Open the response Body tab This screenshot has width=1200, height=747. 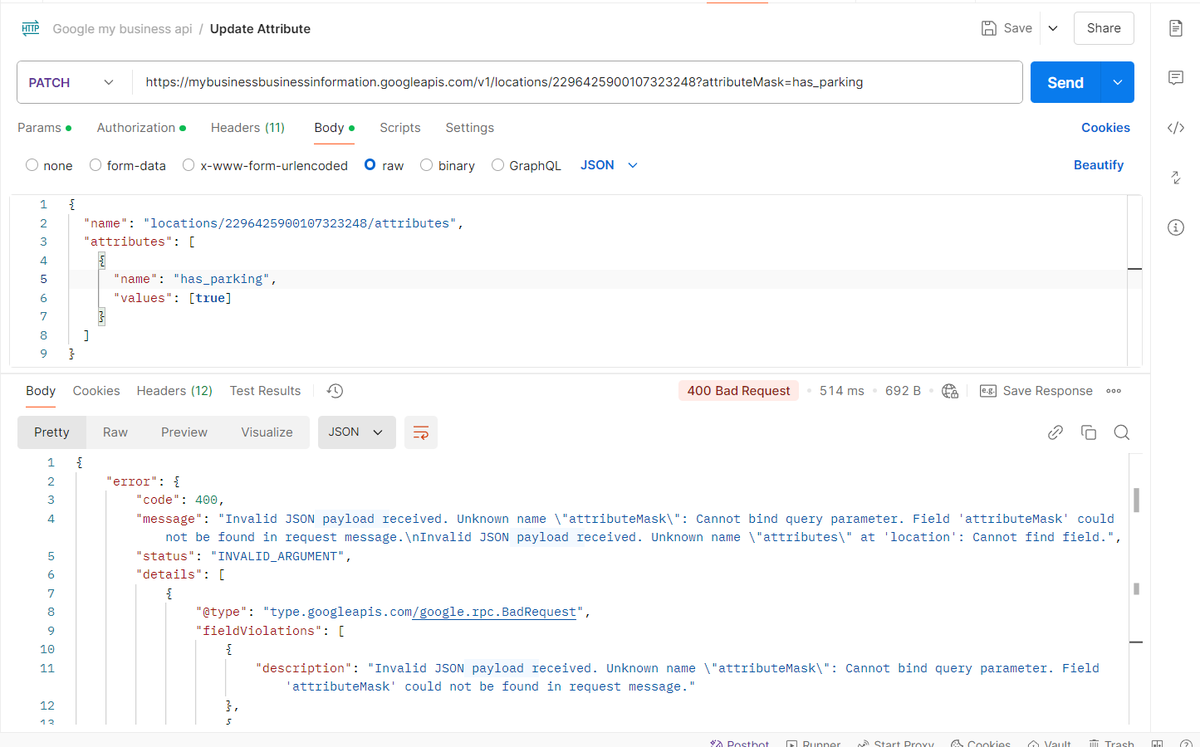point(41,391)
